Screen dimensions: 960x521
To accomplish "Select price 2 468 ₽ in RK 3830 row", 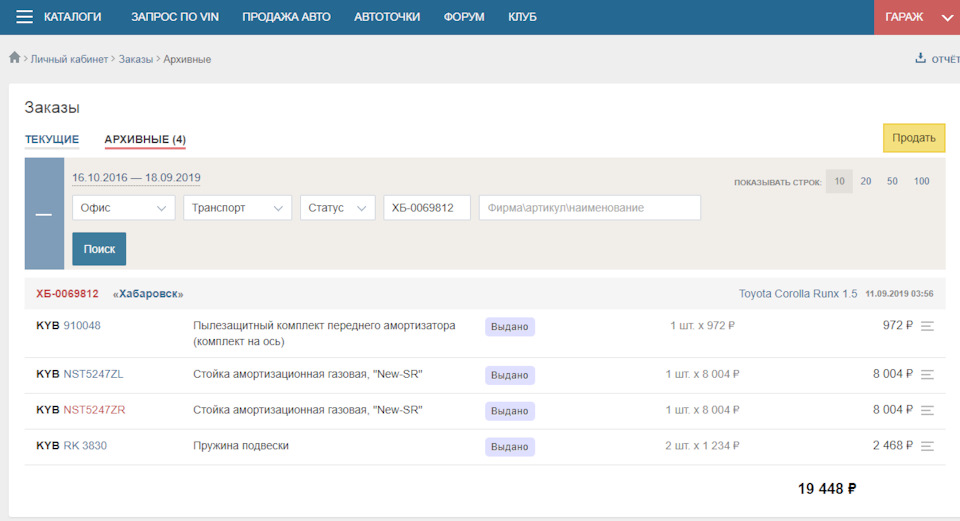I will pyautogui.click(x=893, y=446).
